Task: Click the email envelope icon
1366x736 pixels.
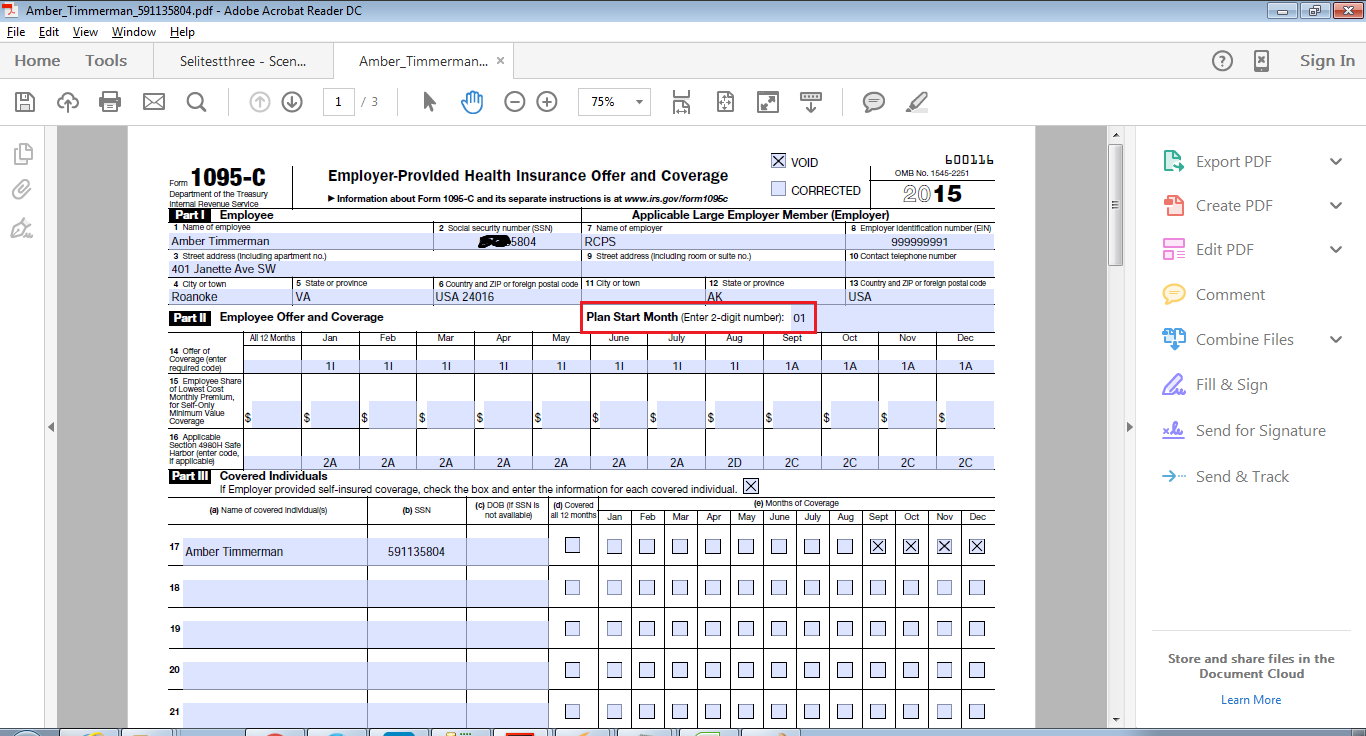Action: [153, 102]
